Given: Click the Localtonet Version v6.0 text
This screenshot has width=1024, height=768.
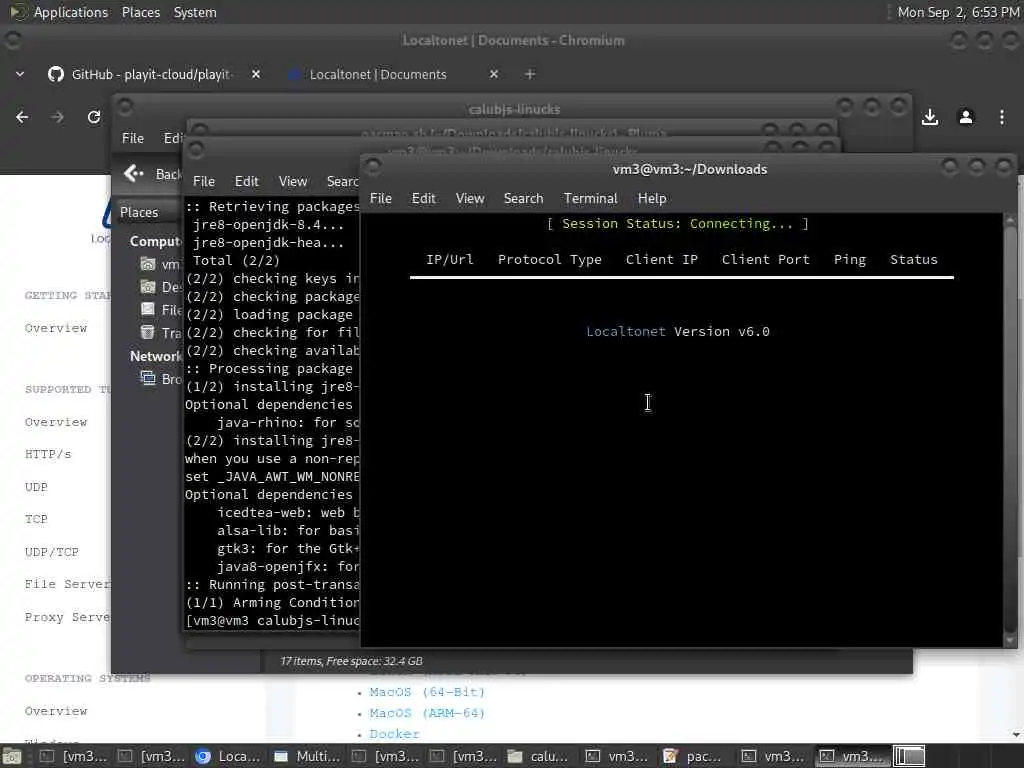Looking at the screenshot, I should pyautogui.click(x=678, y=332).
